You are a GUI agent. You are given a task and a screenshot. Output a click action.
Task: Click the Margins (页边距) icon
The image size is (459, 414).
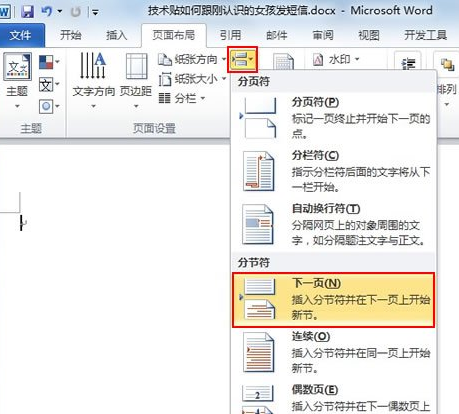(x=136, y=80)
